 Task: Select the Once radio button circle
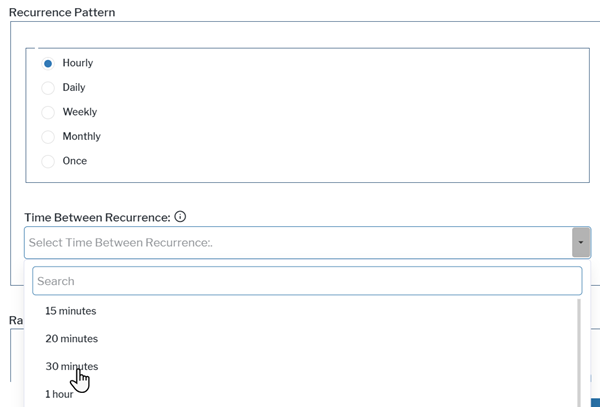click(x=47, y=161)
